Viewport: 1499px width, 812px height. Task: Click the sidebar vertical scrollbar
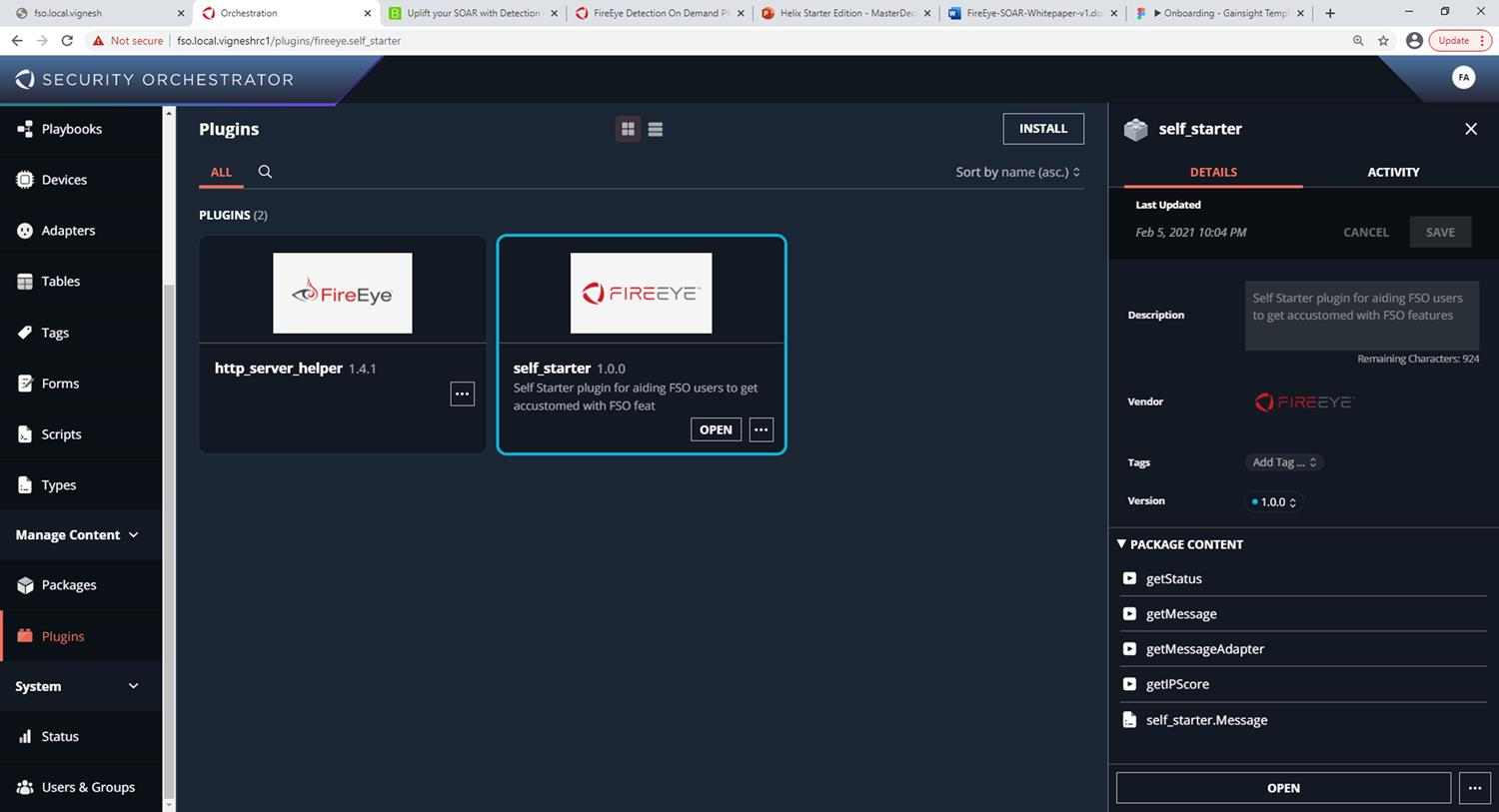169,539
